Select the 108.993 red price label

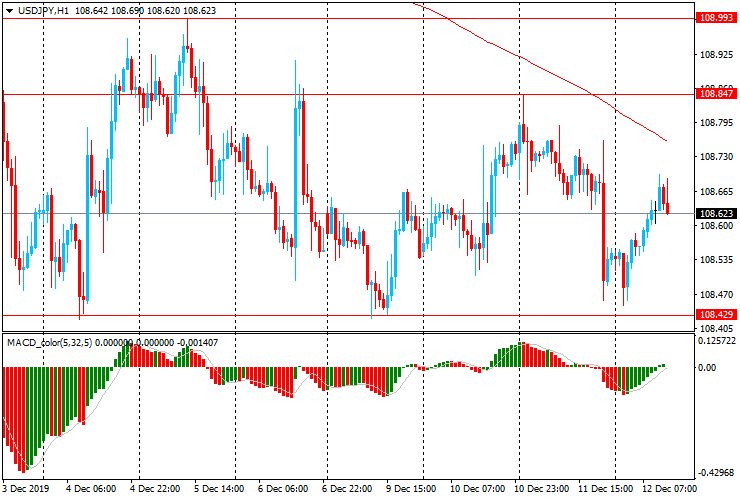[x=715, y=18]
